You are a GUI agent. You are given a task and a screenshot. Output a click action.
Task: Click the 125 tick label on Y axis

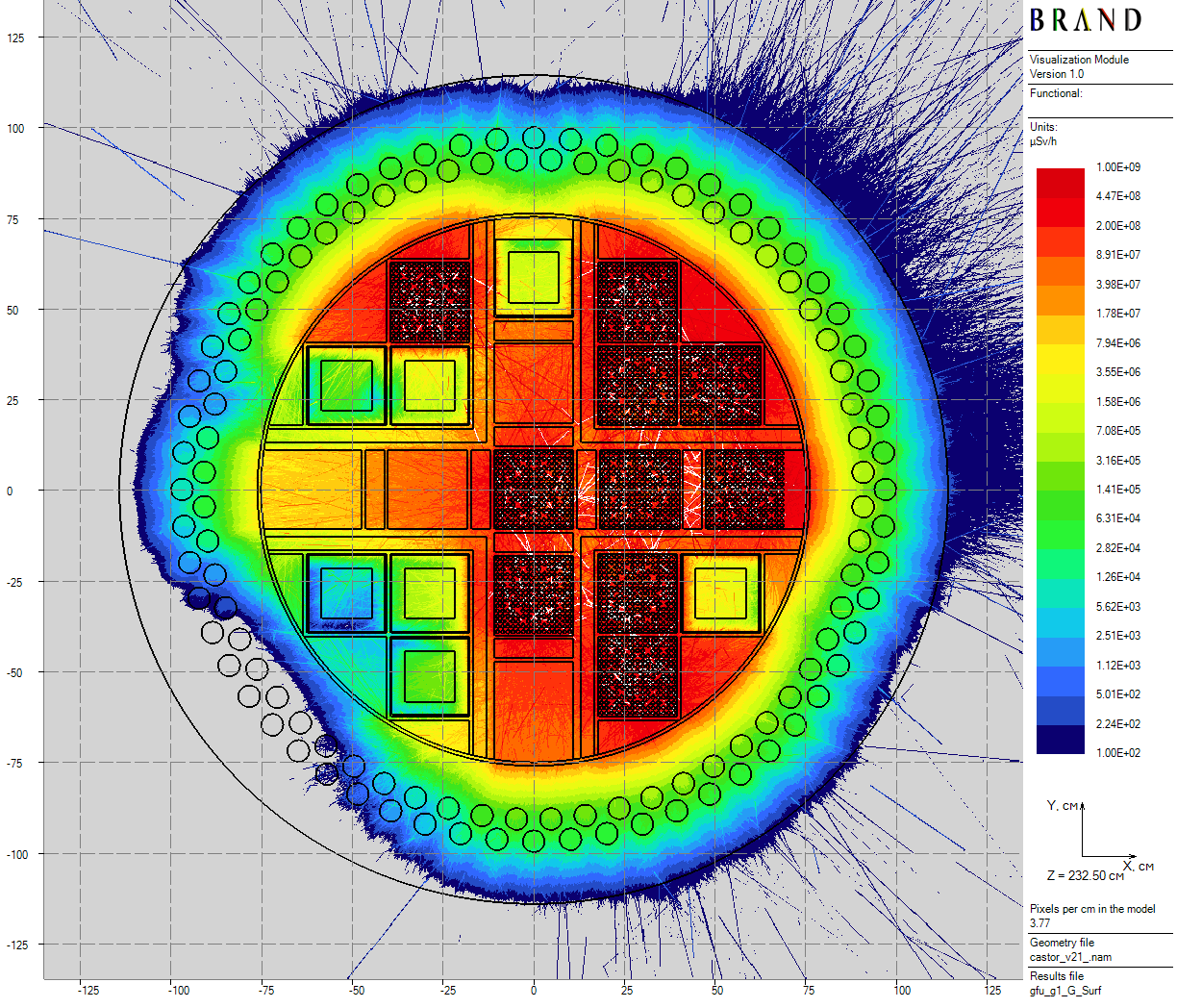coord(15,38)
